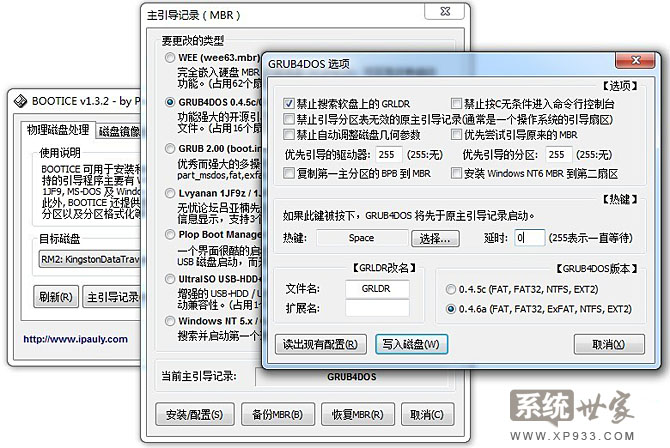Click 备份MBR(B) button
Screen dimensions: 670x448
(x=278, y=414)
